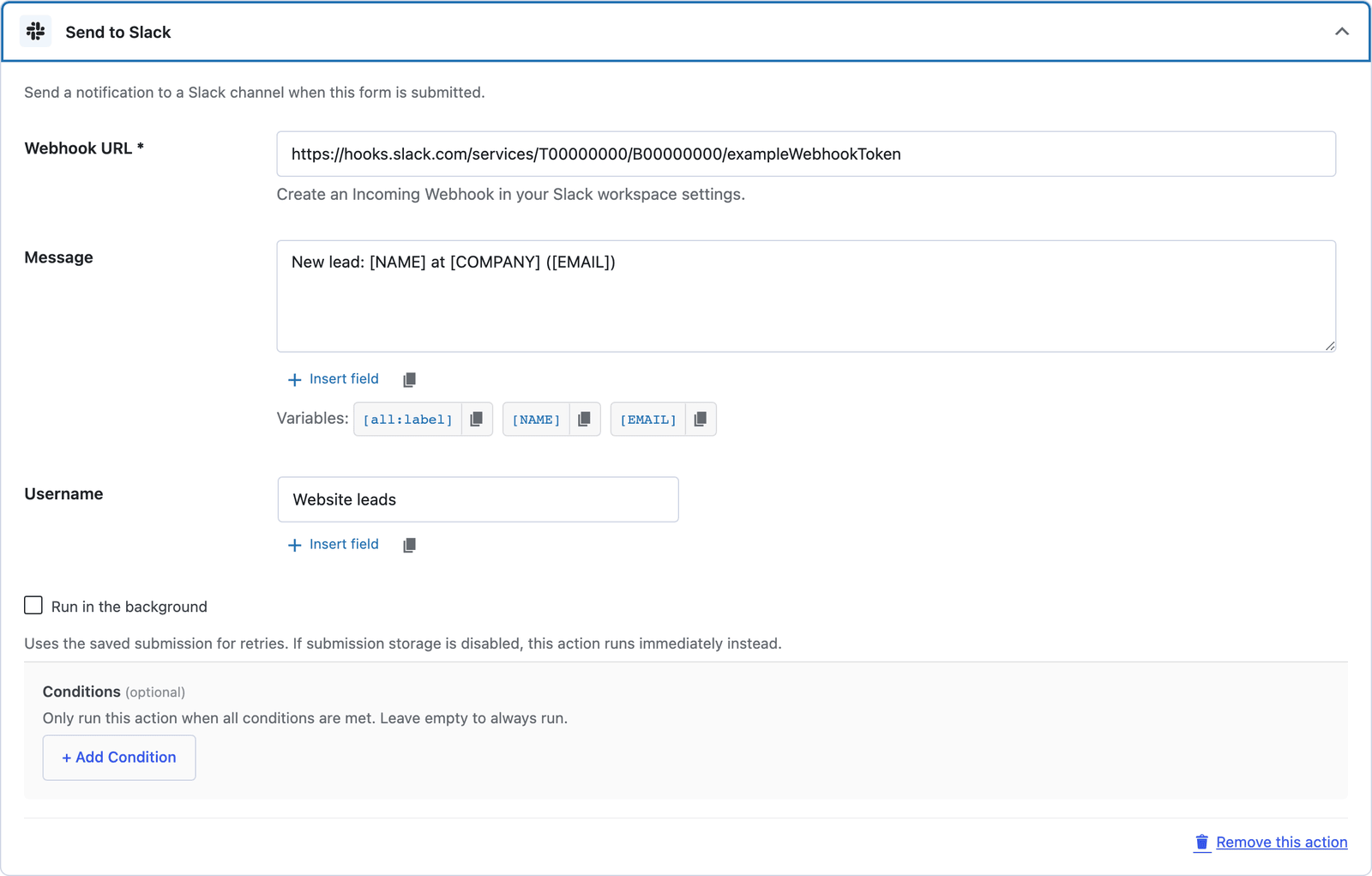Click 'Create an Incoming Webhook' help text
The height and width of the screenshot is (876, 1372).
pos(510,195)
